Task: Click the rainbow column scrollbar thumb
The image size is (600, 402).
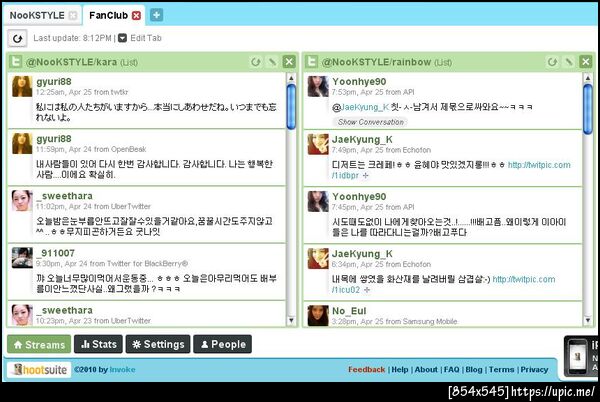Action: (588, 109)
